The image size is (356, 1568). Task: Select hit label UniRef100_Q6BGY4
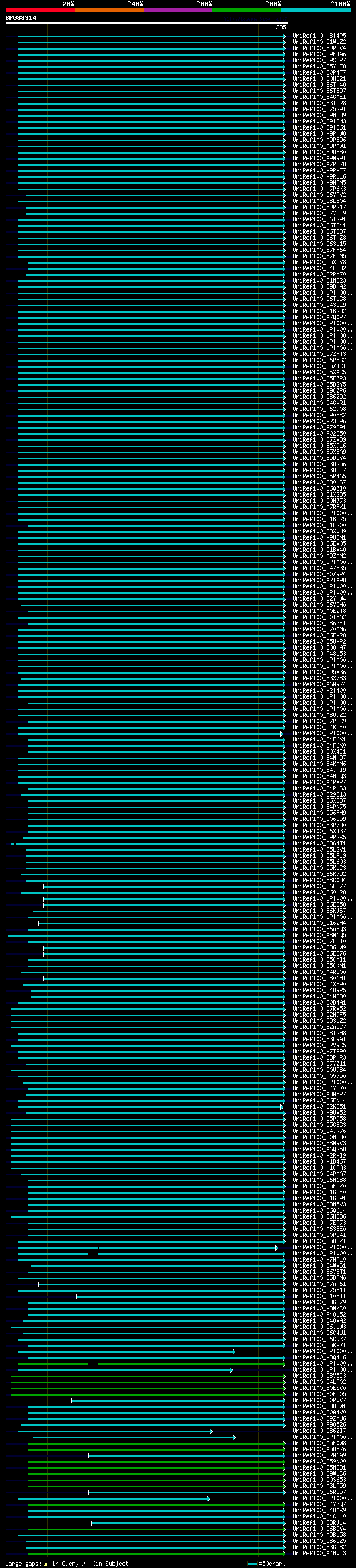click(x=319, y=1529)
